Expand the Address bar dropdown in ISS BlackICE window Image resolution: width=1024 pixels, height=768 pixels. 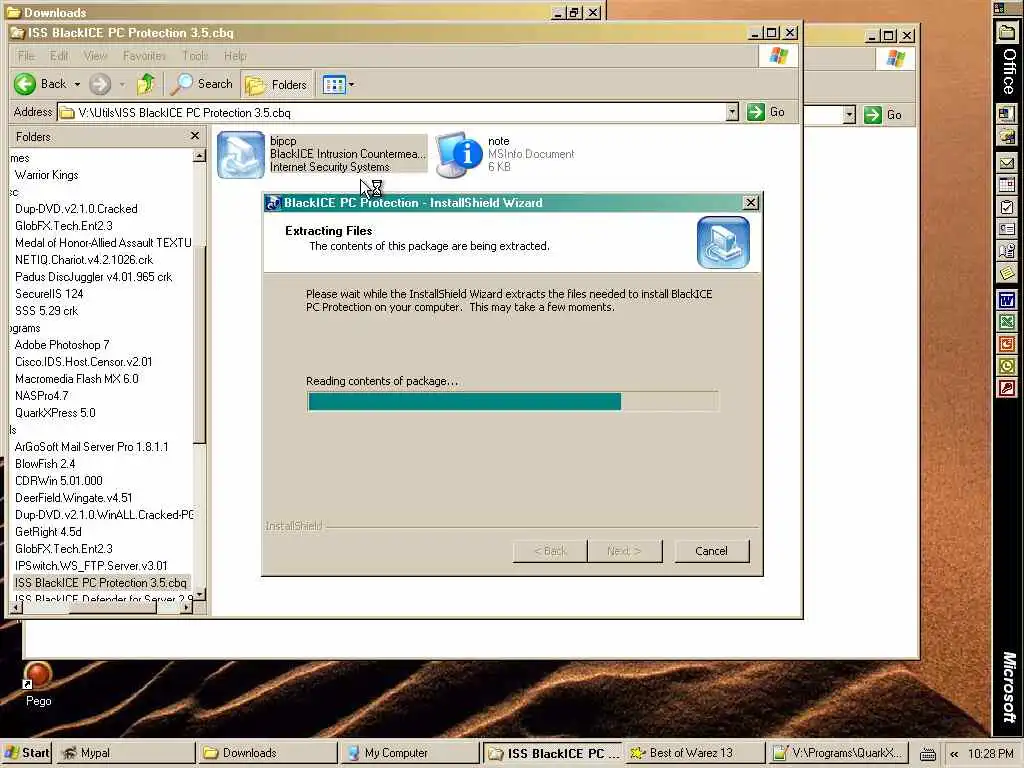click(x=732, y=112)
